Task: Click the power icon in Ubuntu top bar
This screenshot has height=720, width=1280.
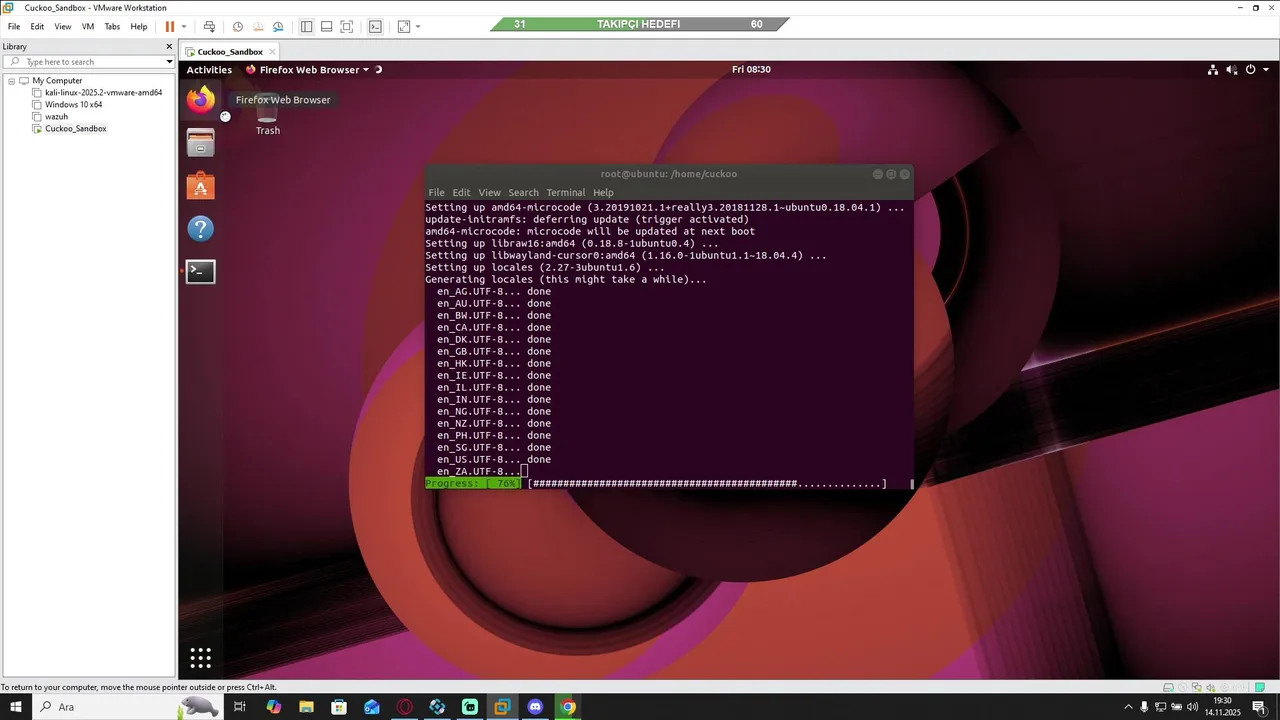Action: tap(1250, 70)
